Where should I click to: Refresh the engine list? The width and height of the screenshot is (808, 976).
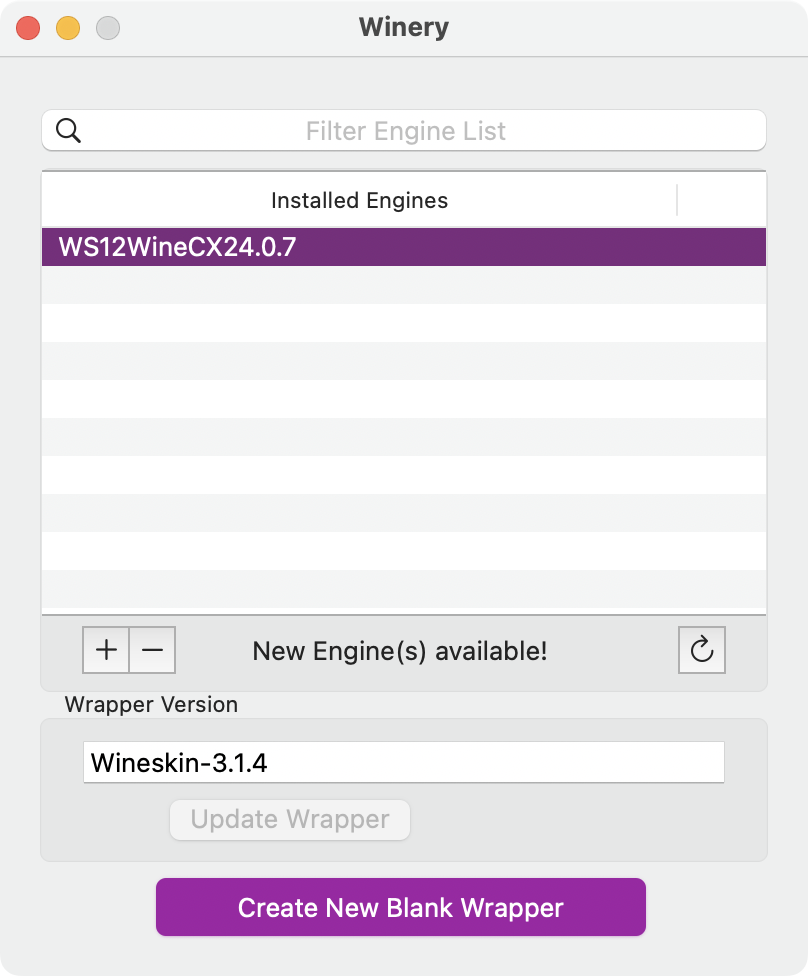click(701, 651)
